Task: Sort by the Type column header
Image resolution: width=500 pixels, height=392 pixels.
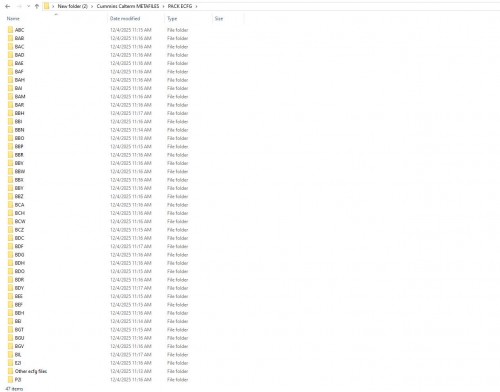Action: tap(172, 19)
